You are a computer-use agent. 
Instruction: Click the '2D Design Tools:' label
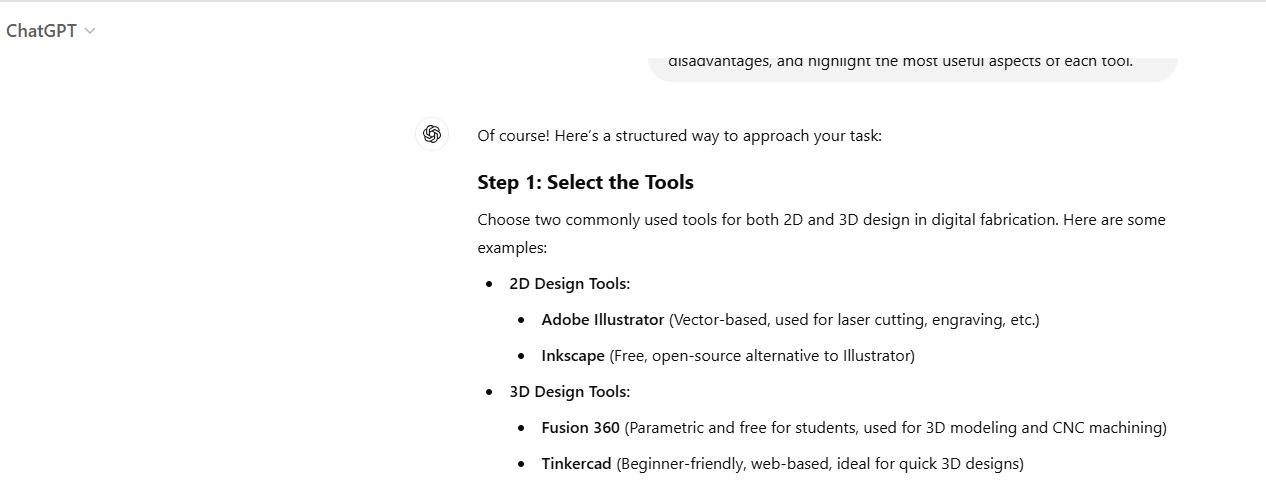[569, 284]
